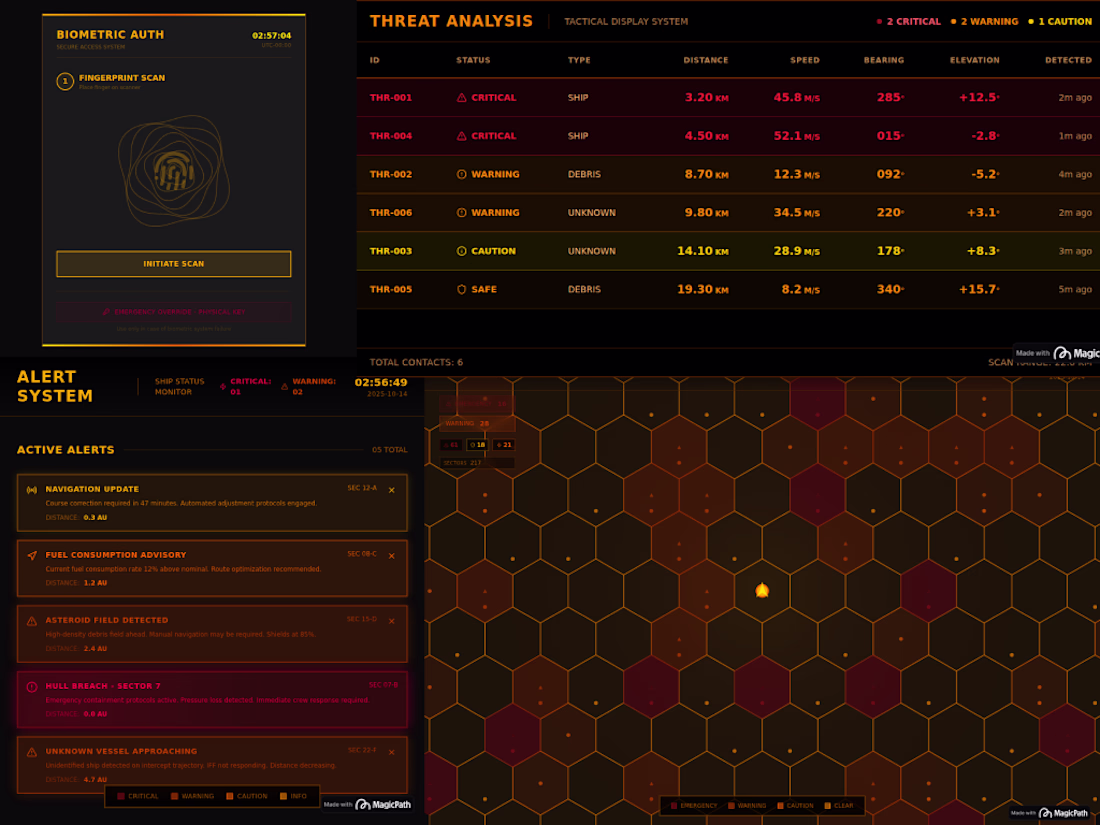This screenshot has width=1100, height=825.
Task: Select the THR-004 threat ID
Action: point(391,136)
